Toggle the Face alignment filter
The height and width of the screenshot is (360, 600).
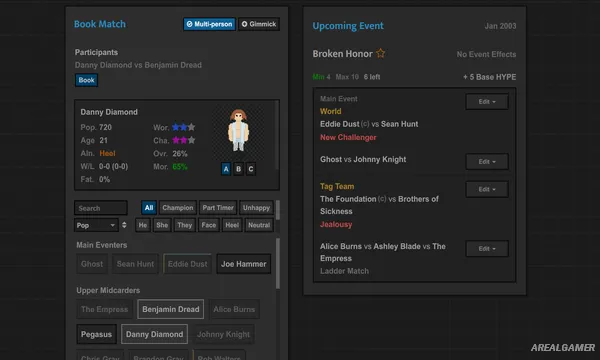(209, 225)
